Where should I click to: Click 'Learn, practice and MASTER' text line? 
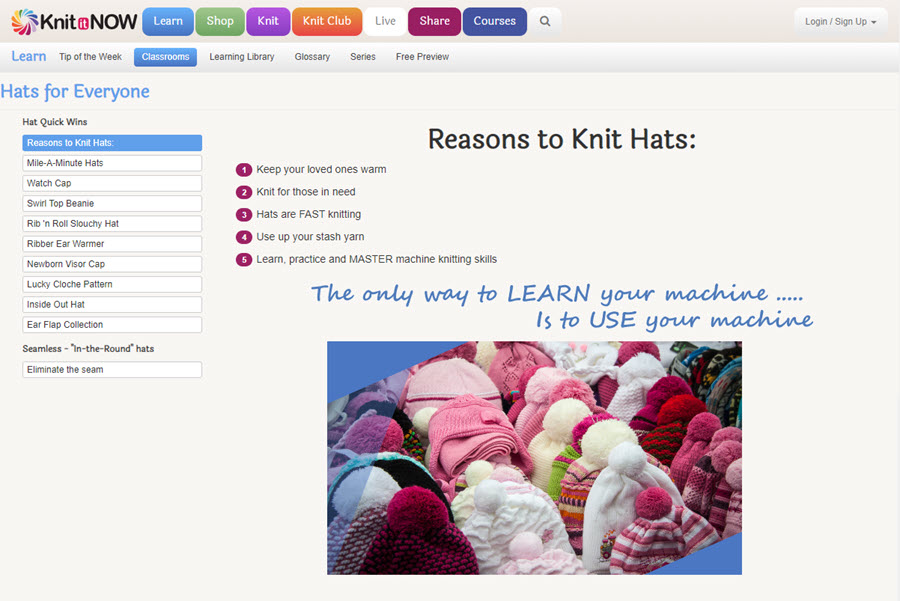[377, 259]
